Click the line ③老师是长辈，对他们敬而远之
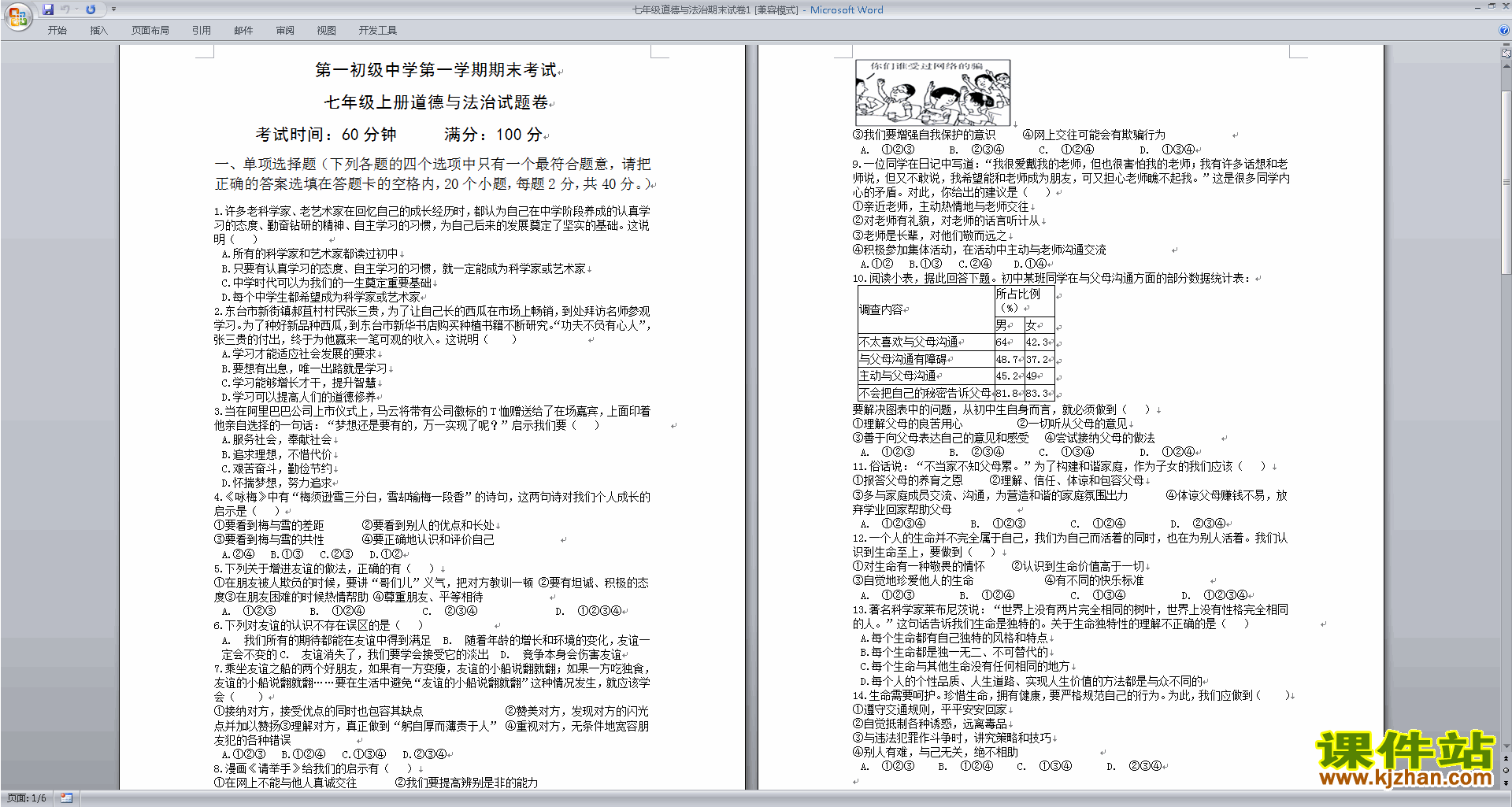Image resolution: width=1512 pixels, height=807 pixels. click(929, 235)
